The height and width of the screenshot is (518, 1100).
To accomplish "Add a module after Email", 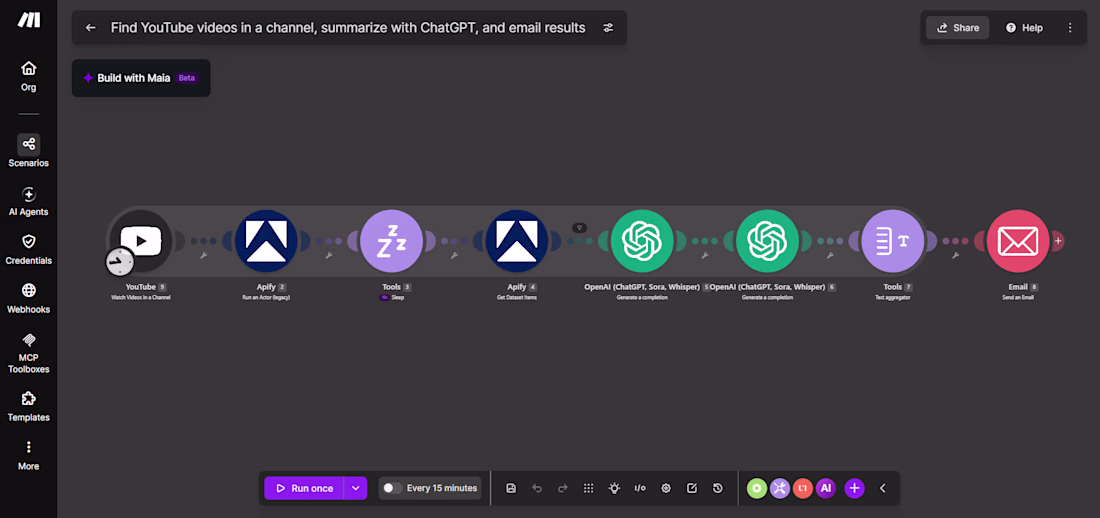I will (1058, 241).
